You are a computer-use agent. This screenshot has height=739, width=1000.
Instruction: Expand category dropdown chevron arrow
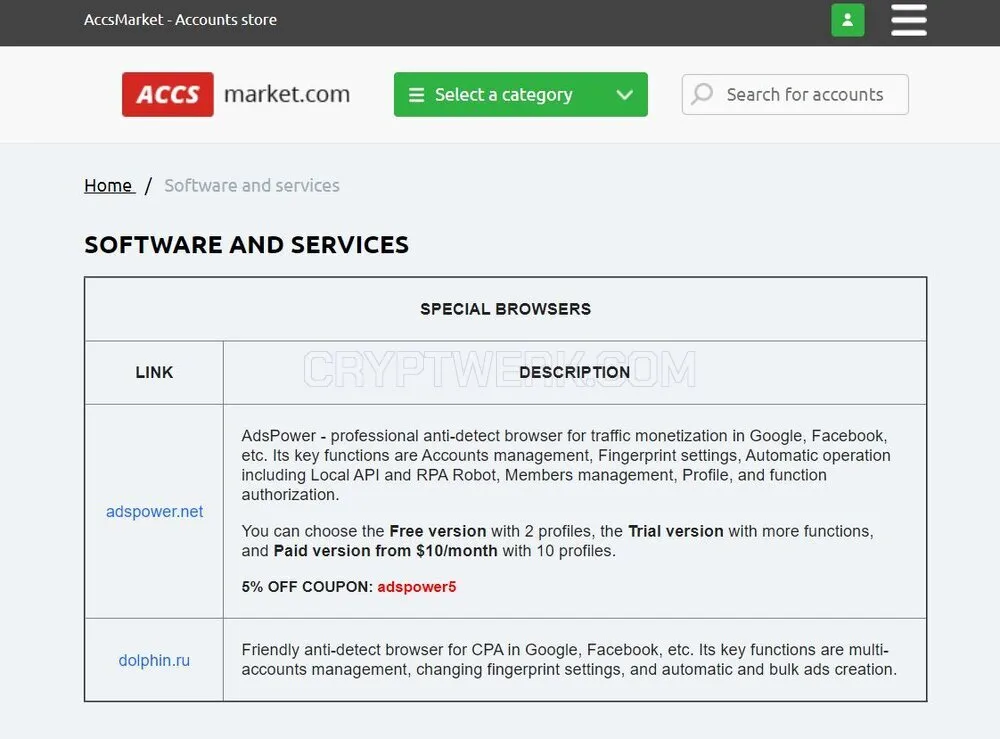click(x=624, y=95)
